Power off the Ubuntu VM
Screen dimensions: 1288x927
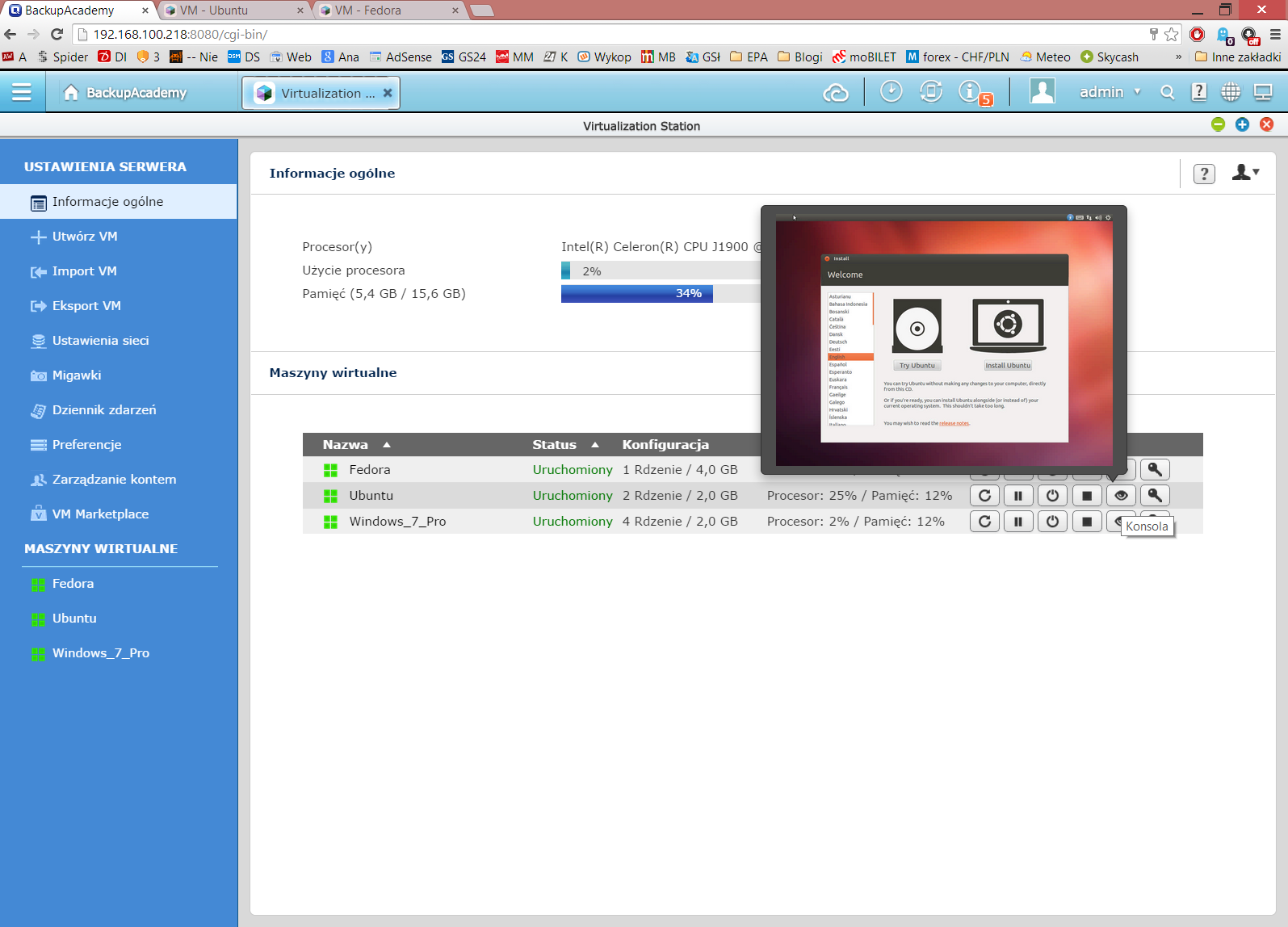[1052, 496]
